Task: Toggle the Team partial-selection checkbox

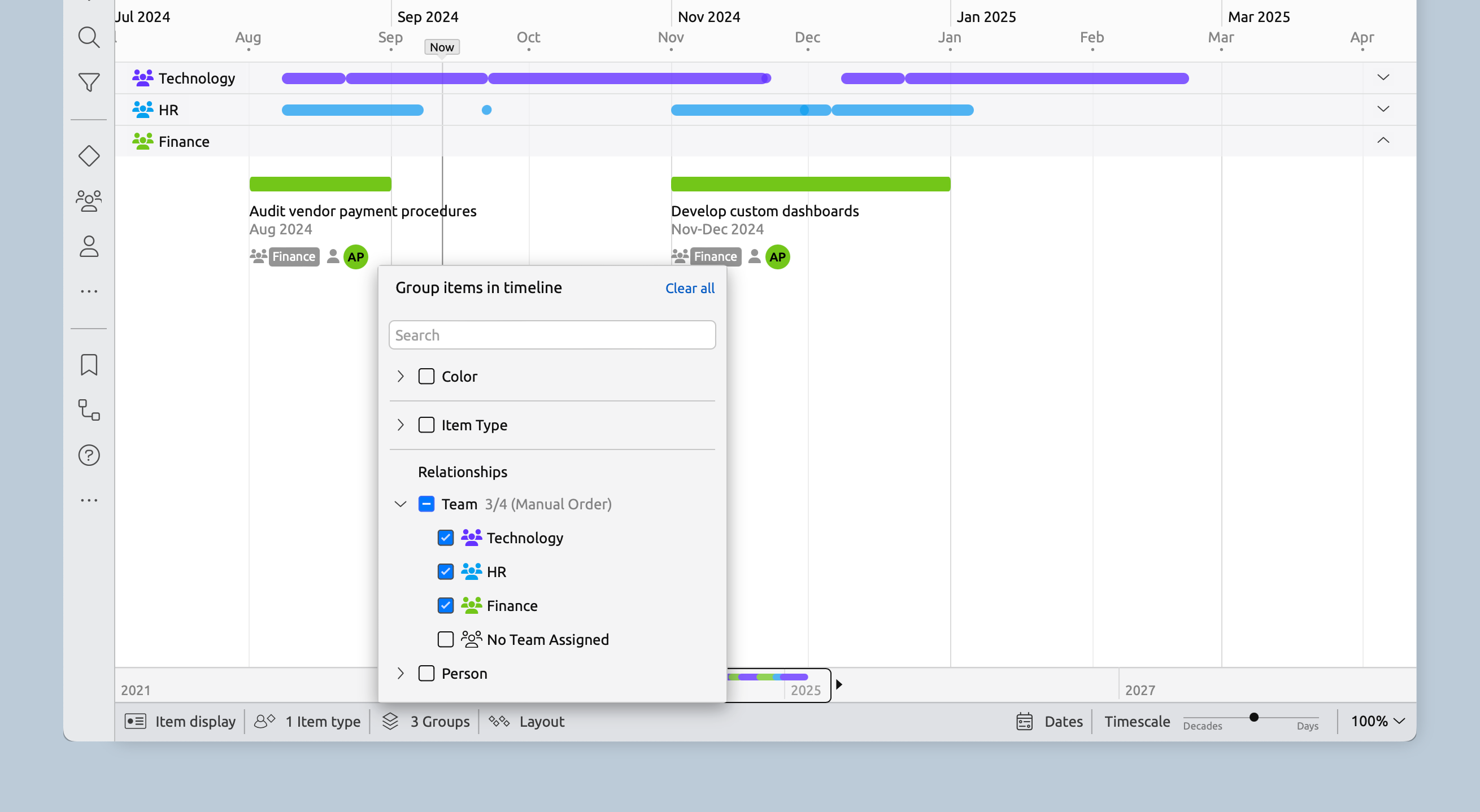Action: coord(426,504)
